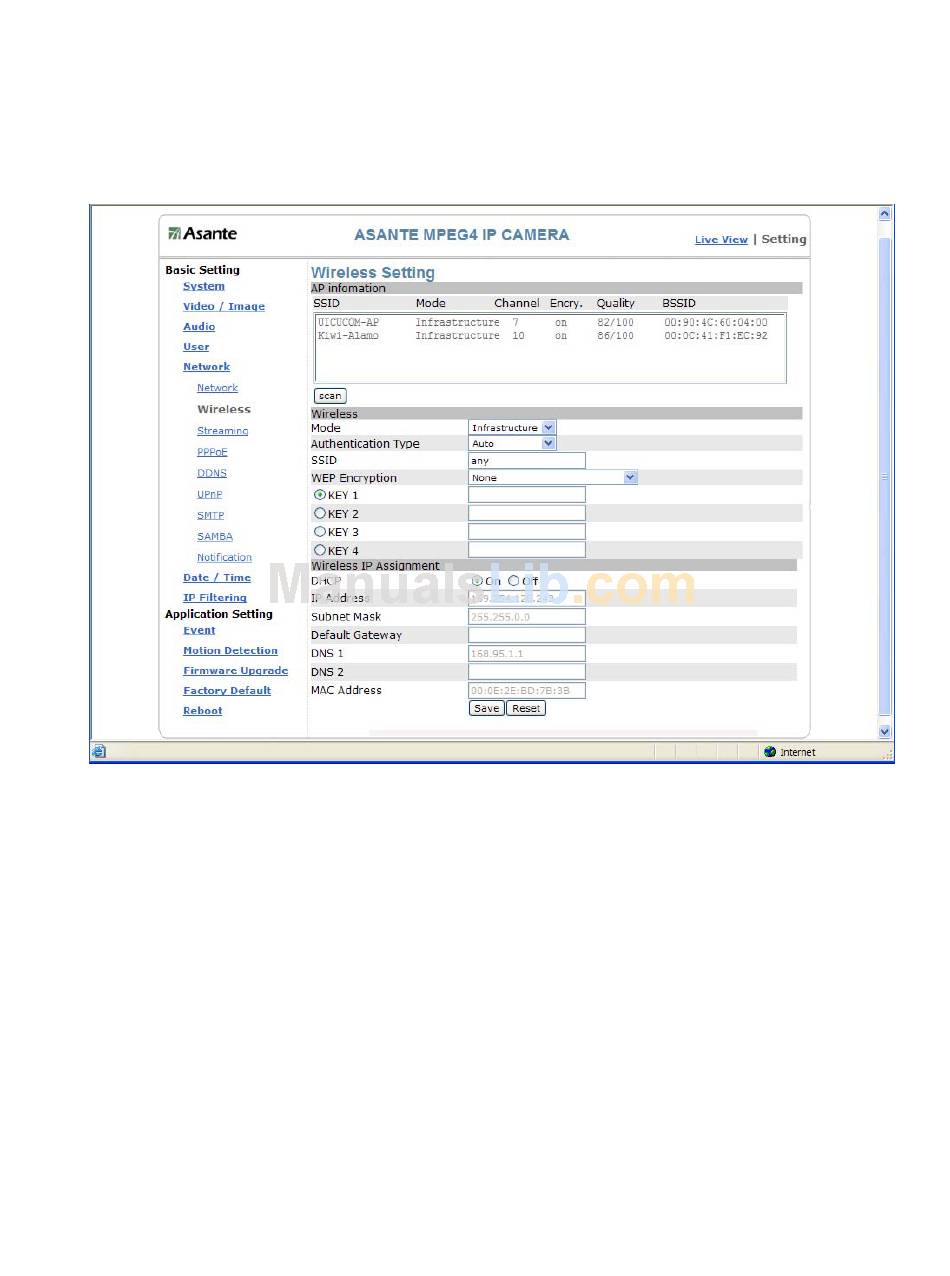Open PPPoE settings link
Viewport: 950px width, 1276px height.
[212, 452]
